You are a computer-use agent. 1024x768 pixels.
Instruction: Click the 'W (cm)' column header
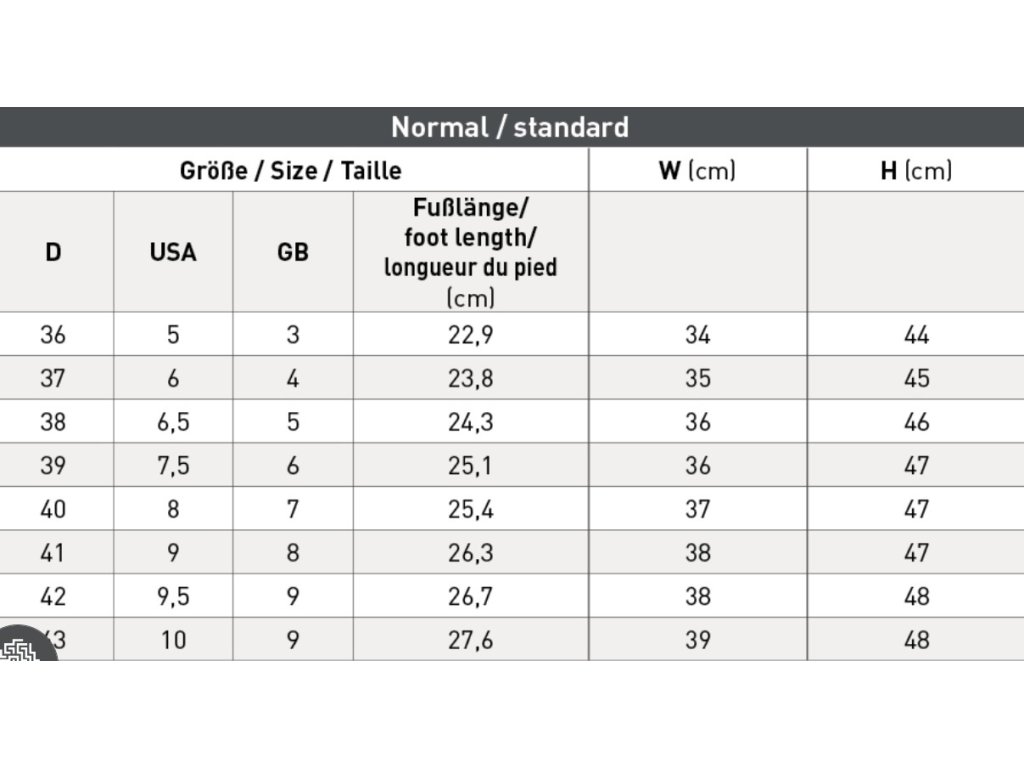697,170
